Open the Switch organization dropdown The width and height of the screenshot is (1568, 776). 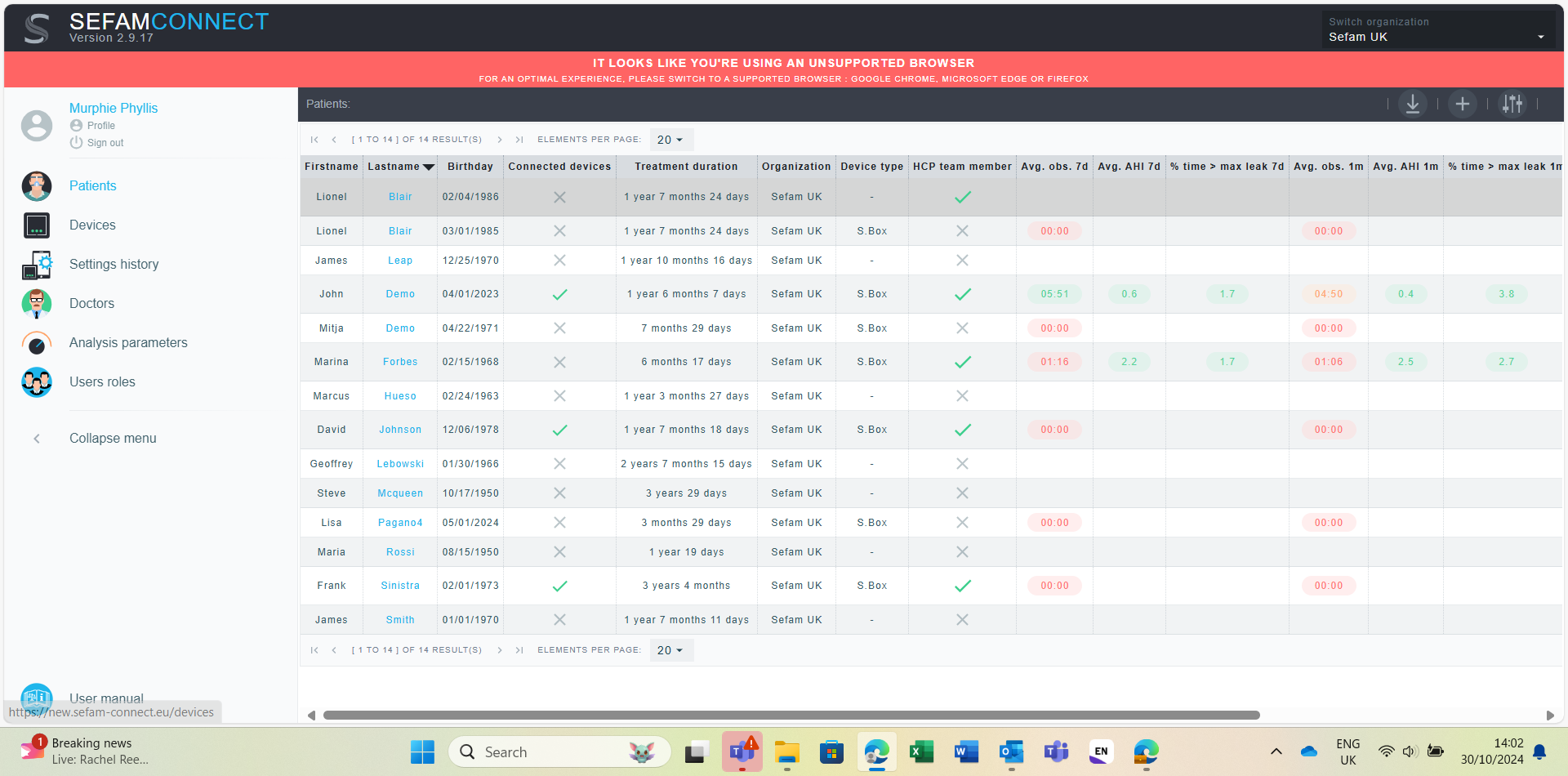(x=1437, y=37)
